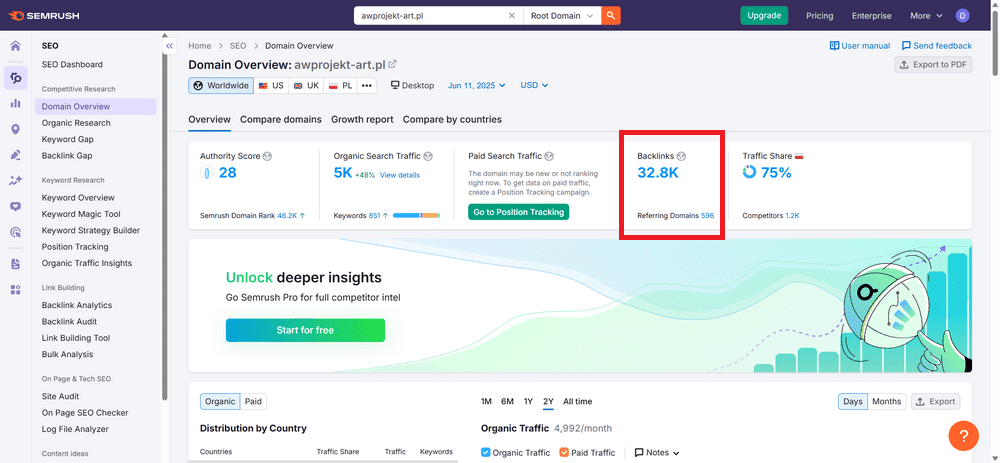This screenshot has width=1000, height=463.
Task: Open the Home icon in left rail
Action: tap(15, 46)
